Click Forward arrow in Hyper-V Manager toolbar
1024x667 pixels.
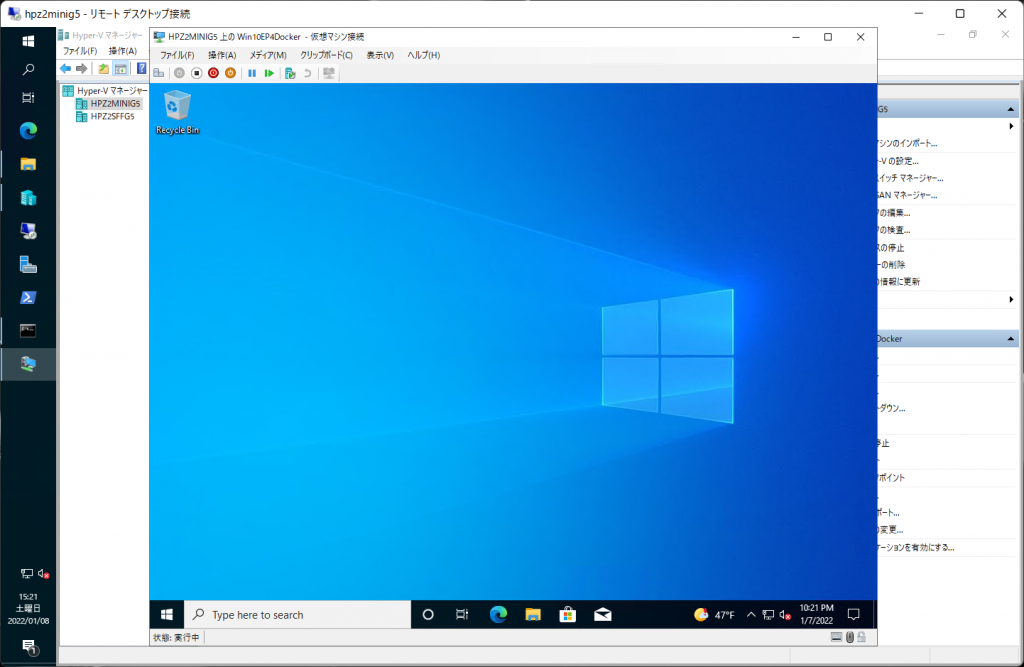(82, 68)
